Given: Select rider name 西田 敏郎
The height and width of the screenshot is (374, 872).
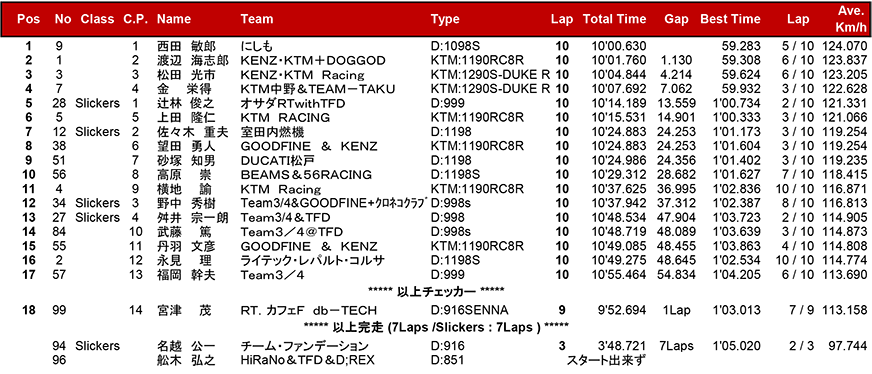Looking at the screenshot, I should (185, 46).
